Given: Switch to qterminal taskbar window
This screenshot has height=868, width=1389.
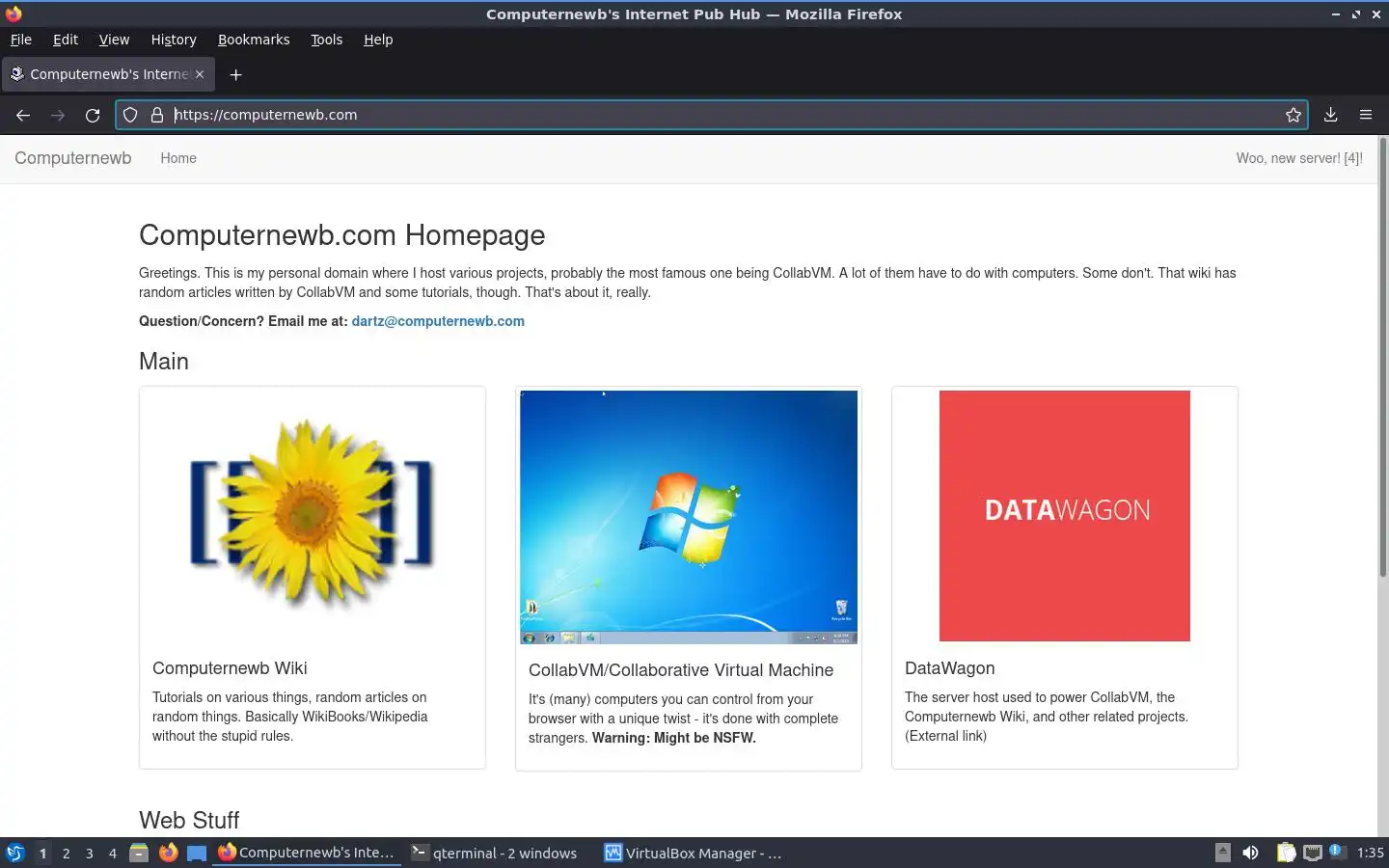Looking at the screenshot, I should tap(494, 853).
